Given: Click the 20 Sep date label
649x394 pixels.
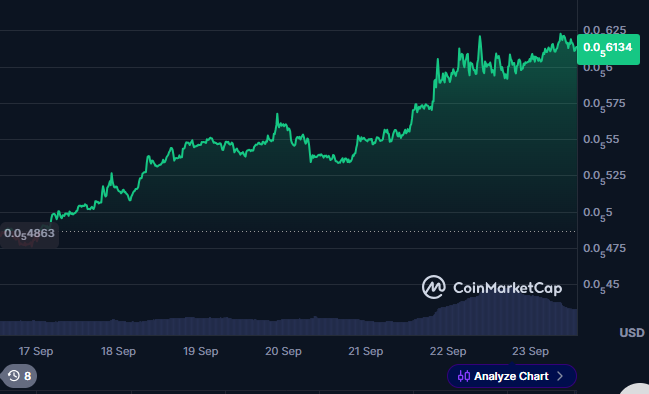Looking at the screenshot, I should pyautogui.click(x=284, y=351).
